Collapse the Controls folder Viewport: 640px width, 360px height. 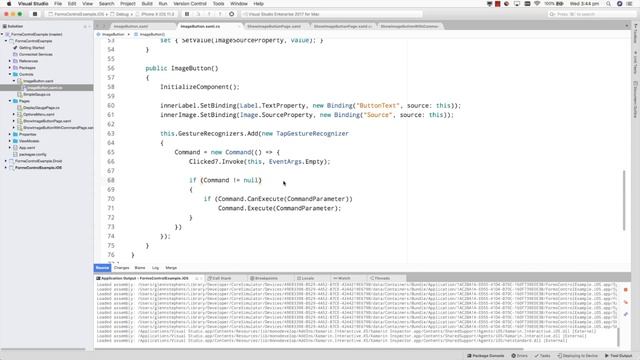pyautogui.click(x=10, y=74)
